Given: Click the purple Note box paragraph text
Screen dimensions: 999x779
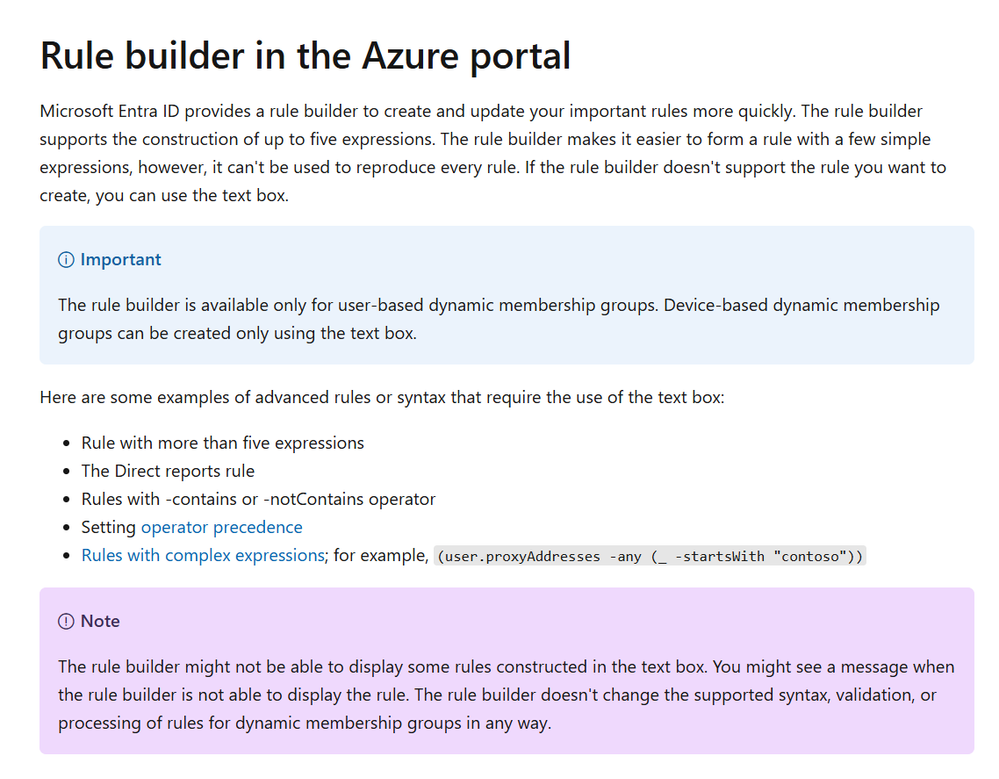Looking at the screenshot, I should click(507, 695).
